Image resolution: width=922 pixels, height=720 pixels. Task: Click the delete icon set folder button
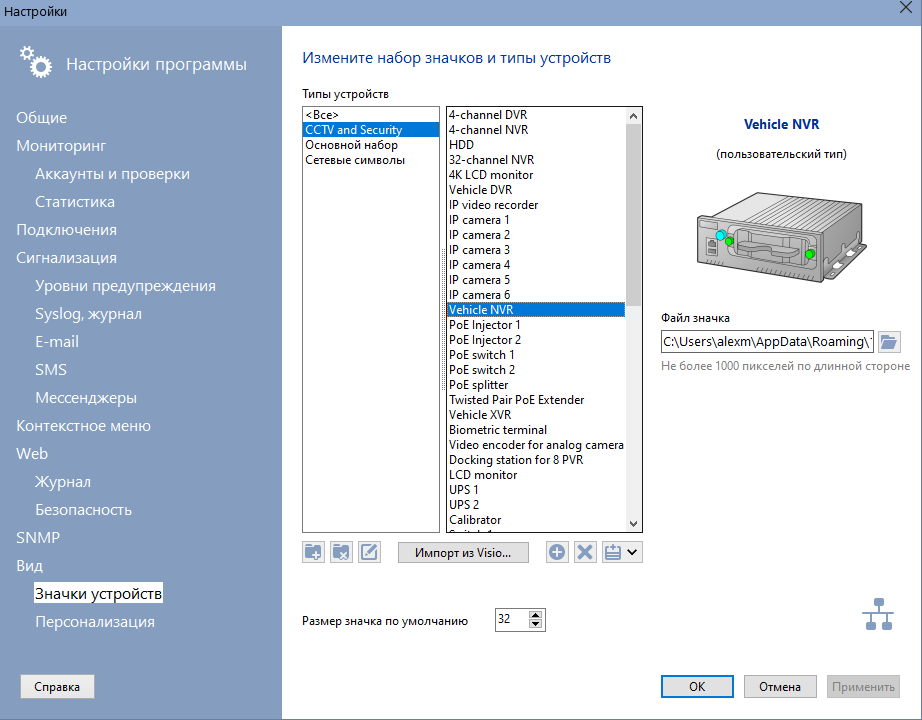341,552
